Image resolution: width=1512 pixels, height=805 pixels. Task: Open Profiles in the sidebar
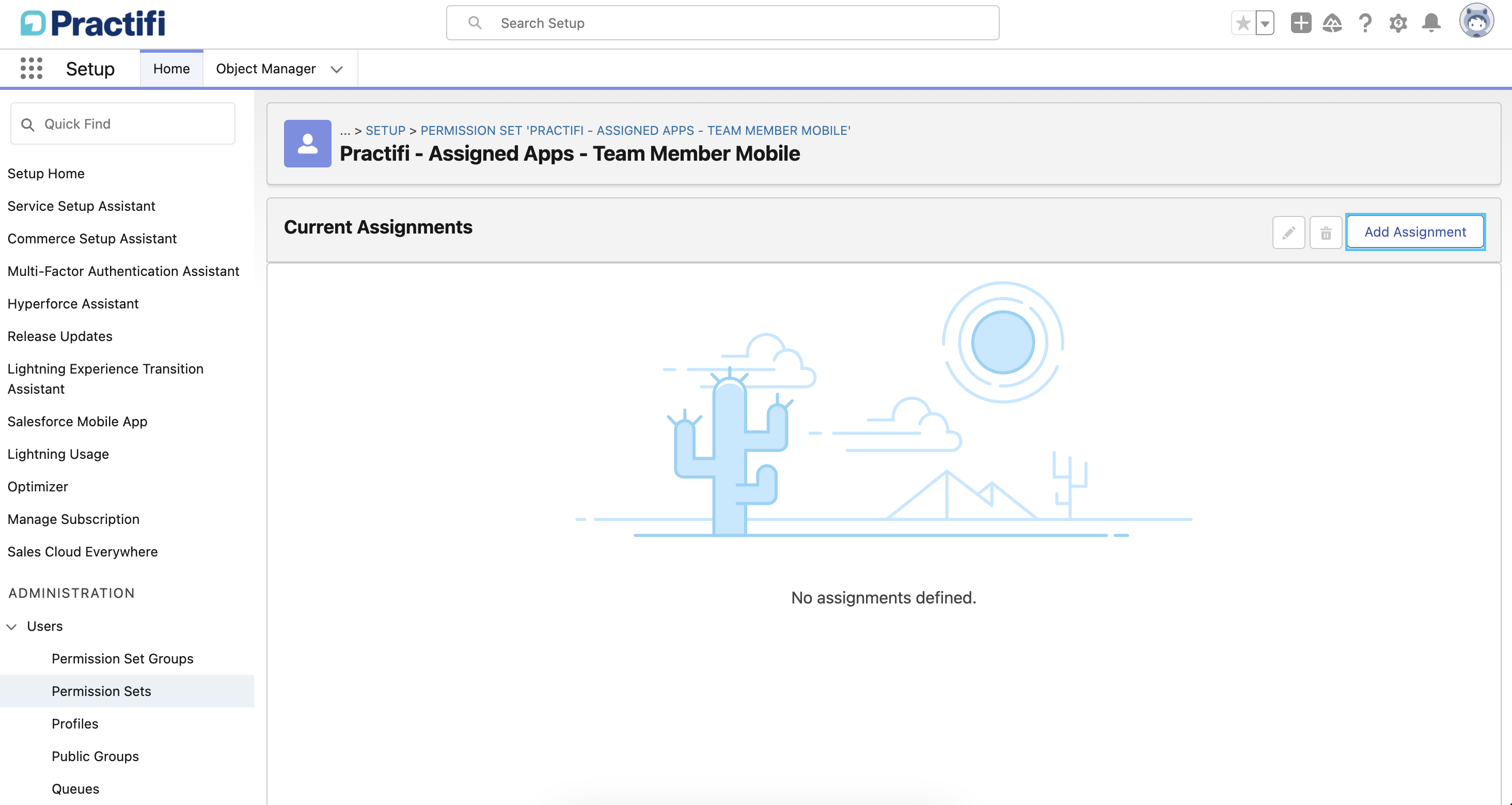coord(75,724)
